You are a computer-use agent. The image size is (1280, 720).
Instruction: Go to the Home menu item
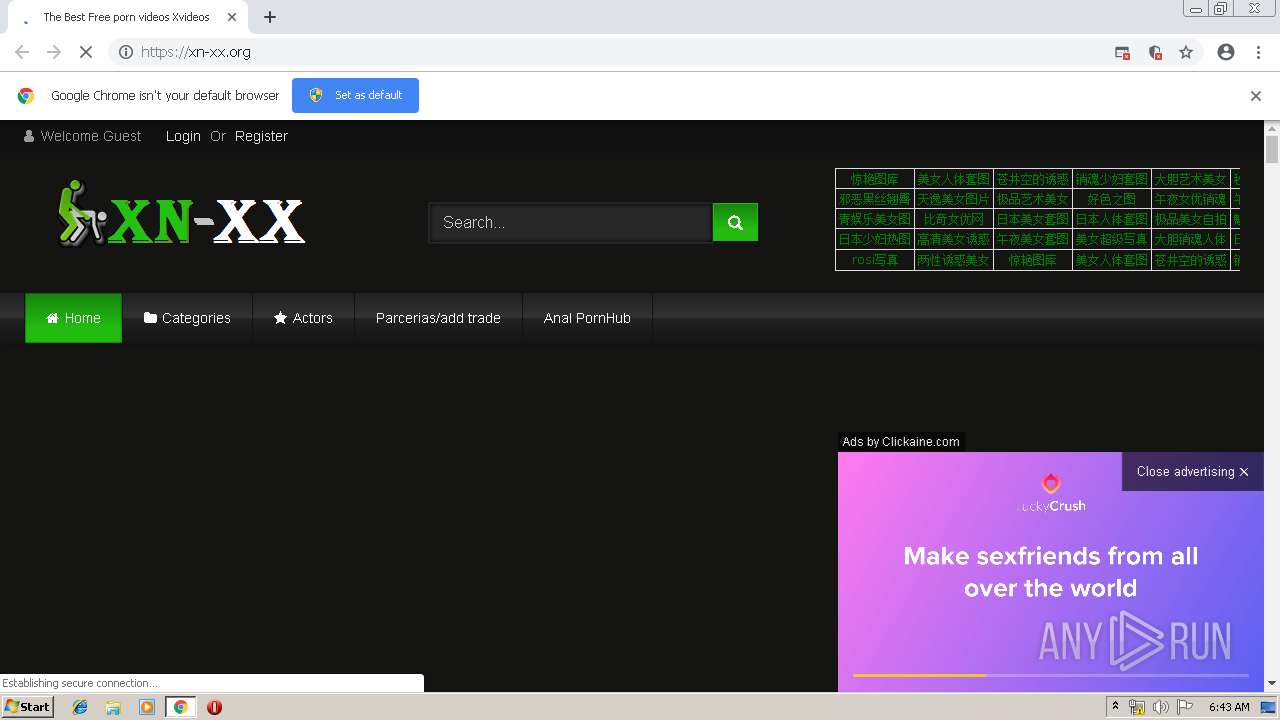(73, 318)
